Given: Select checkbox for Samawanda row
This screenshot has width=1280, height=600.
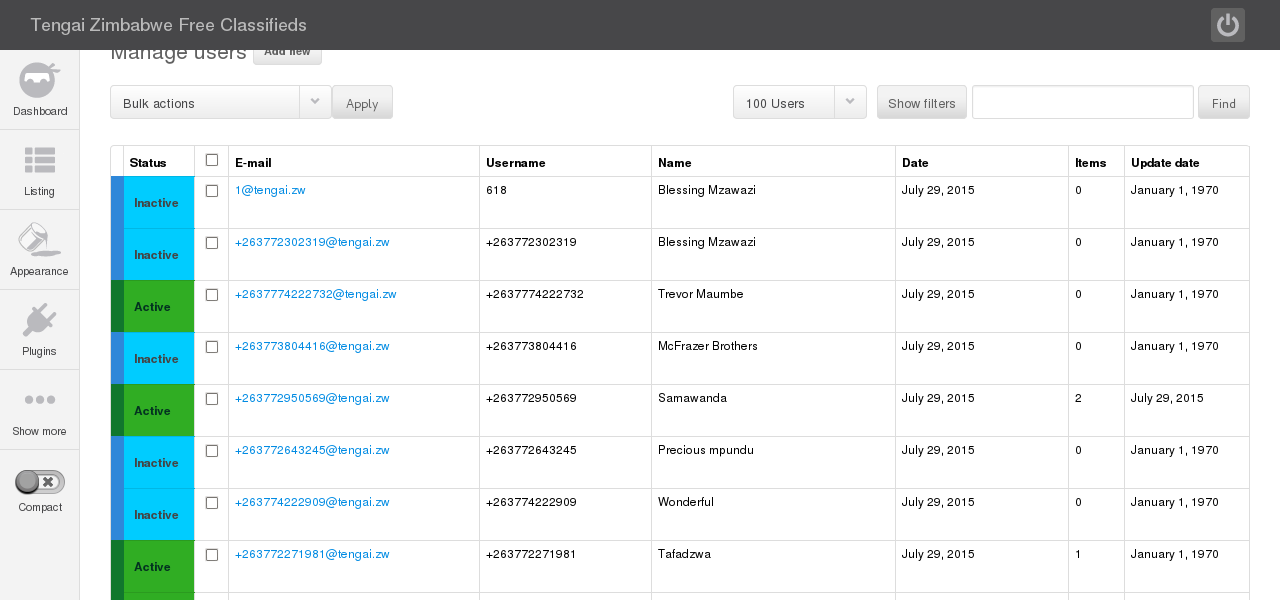Looking at the screenshot, I should (211, 399).
